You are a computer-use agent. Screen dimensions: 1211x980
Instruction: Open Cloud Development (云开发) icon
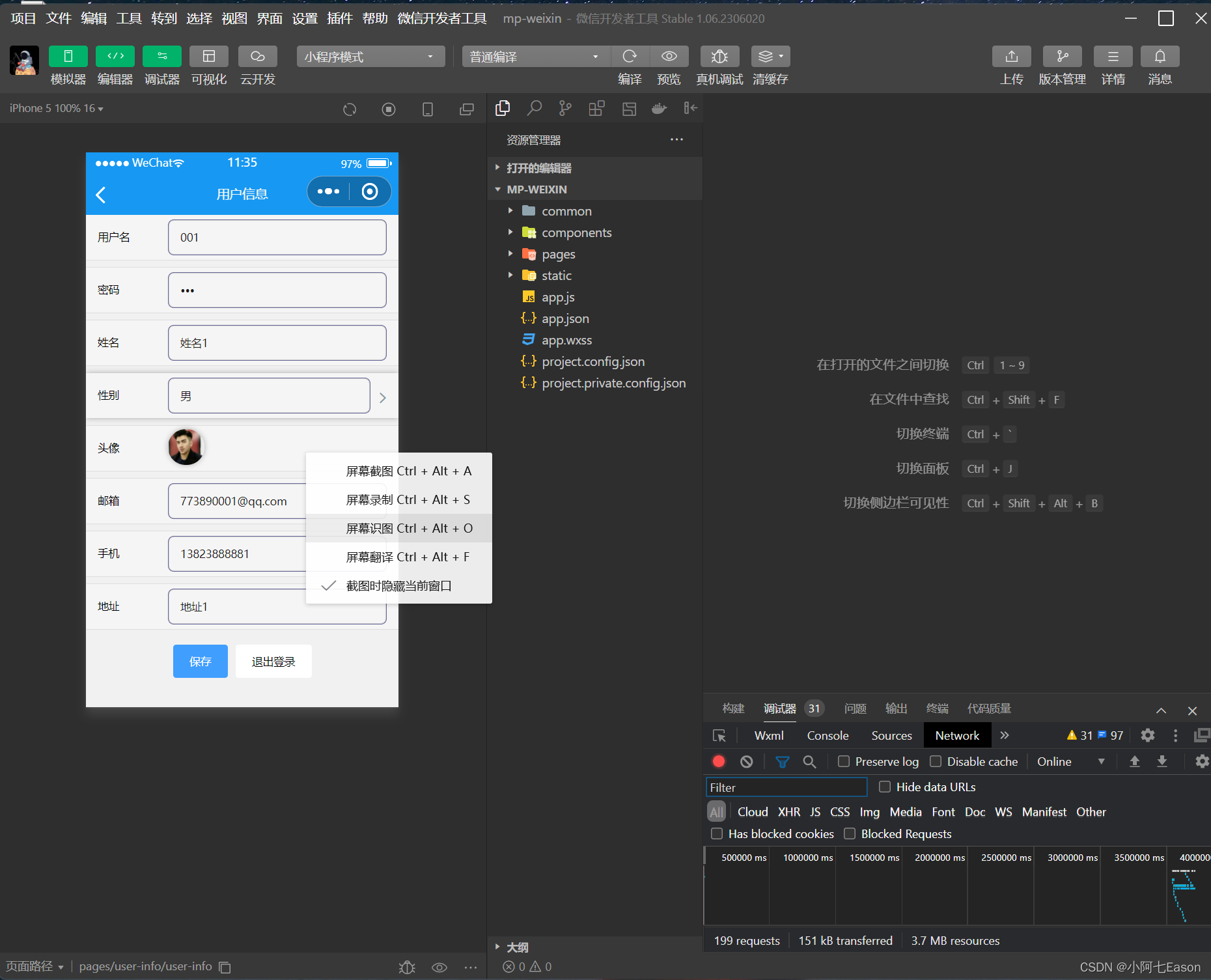[258, 57]
